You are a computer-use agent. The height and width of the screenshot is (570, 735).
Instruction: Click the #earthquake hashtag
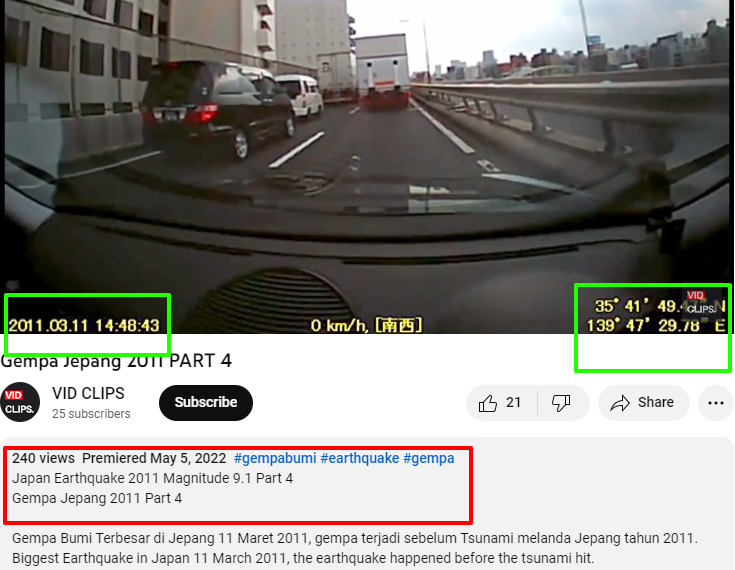pyautogui.click(x=360, y=458)
